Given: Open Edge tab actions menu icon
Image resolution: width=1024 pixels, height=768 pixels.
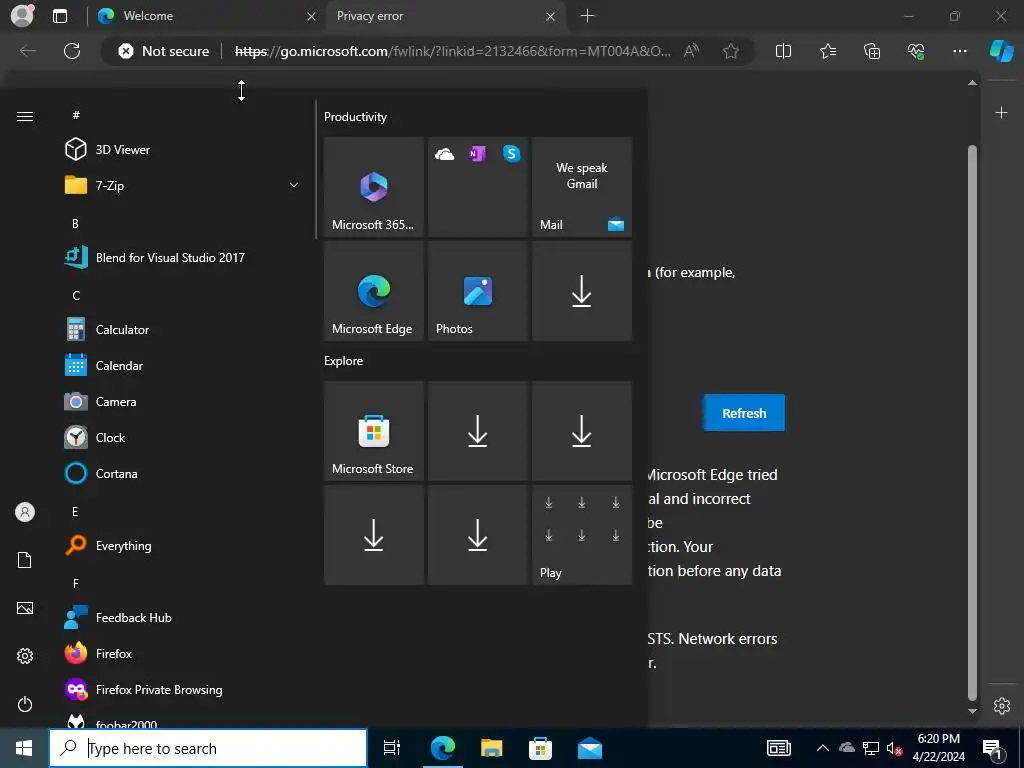Looking at the screenshot, I should [x=60, y=16].
